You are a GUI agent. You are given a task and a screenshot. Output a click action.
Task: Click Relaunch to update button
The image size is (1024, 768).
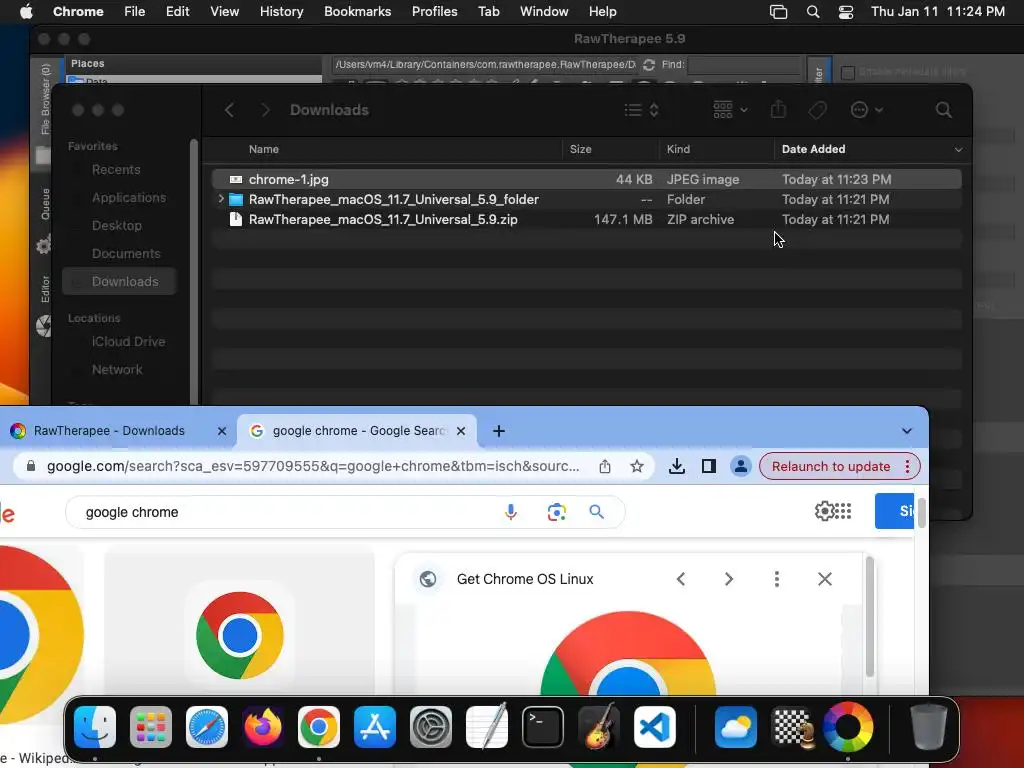click(x=831, y=466)
